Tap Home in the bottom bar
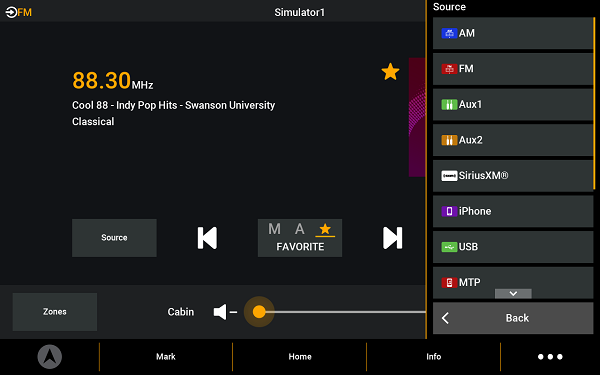 tap(300, 357)
